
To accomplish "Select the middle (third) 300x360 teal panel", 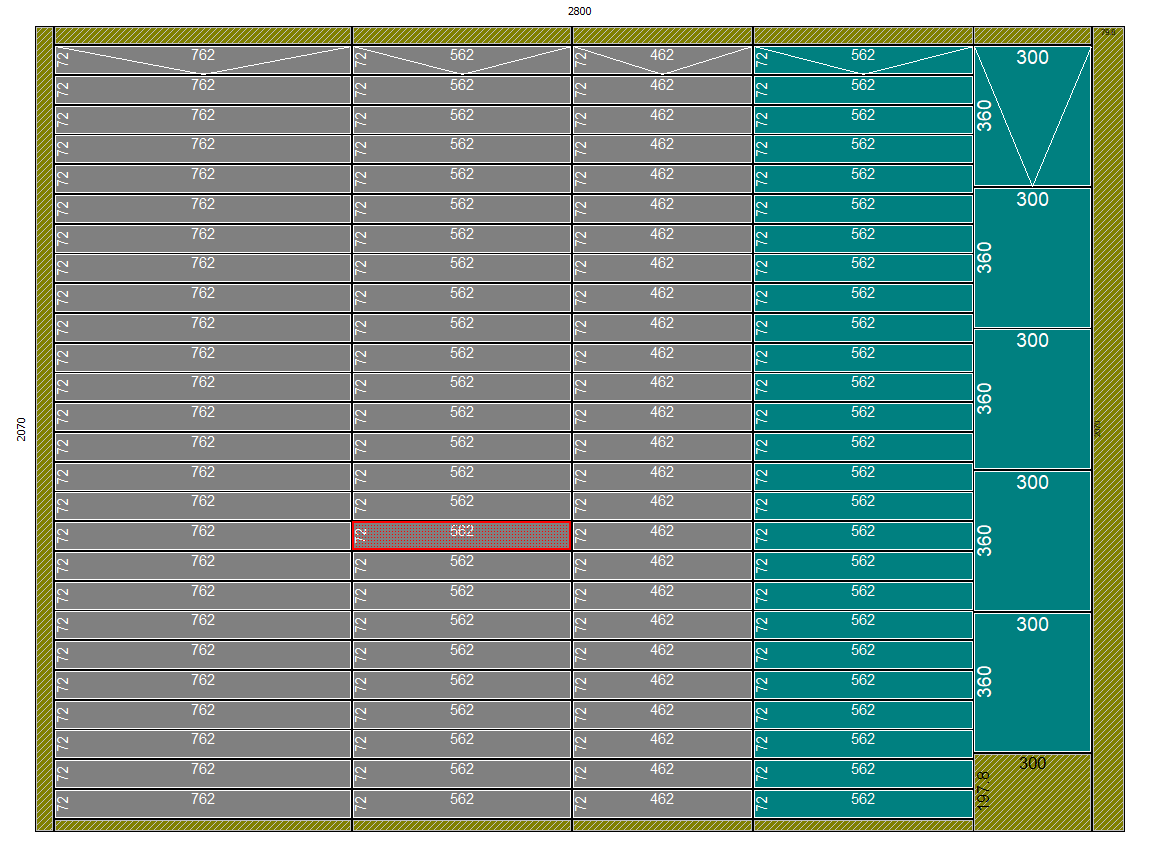I will tap(1032, 400).
